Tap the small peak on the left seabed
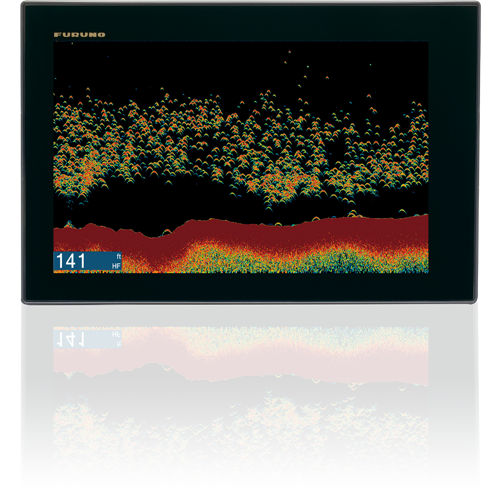 pos(69,224)
